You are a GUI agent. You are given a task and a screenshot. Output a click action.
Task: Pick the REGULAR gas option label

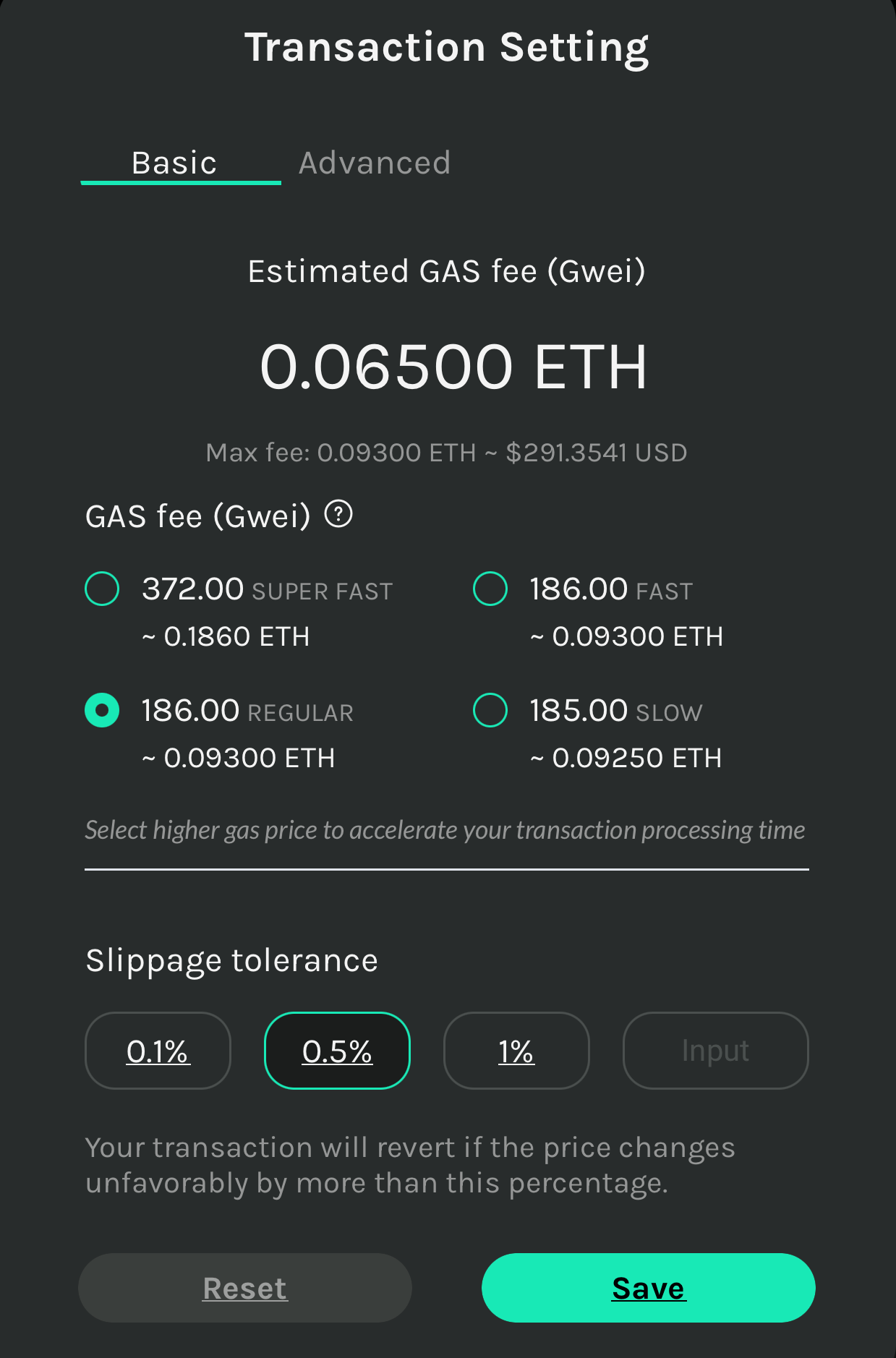pos(300,713)
